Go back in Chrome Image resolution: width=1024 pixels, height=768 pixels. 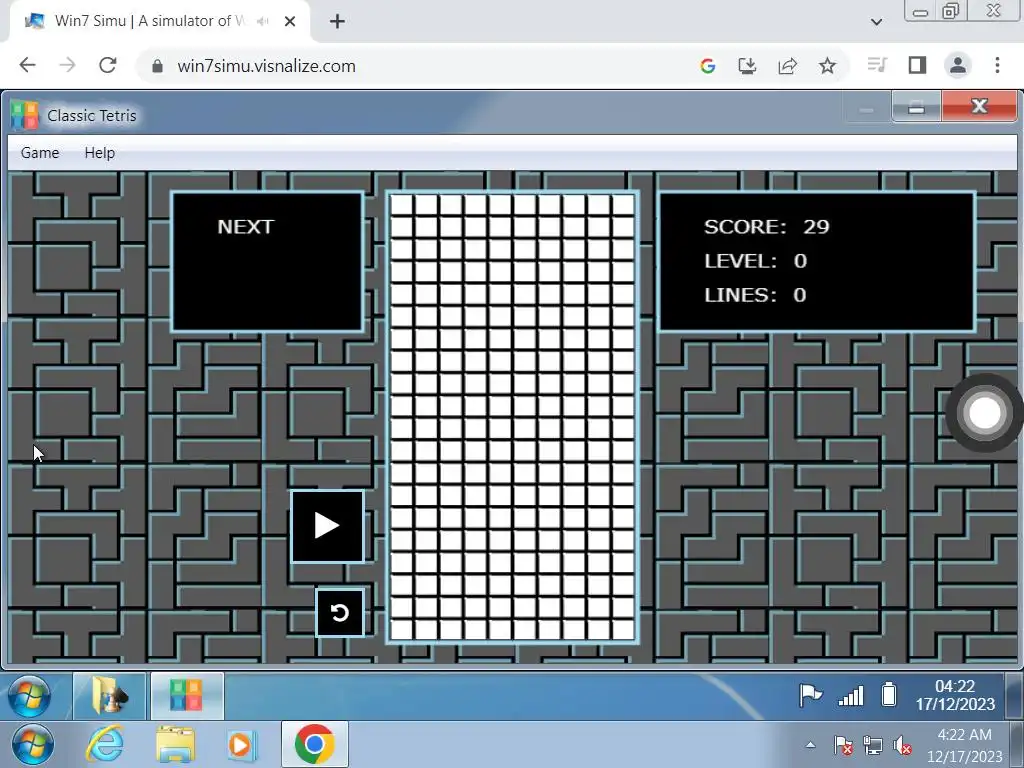point(27,65)
